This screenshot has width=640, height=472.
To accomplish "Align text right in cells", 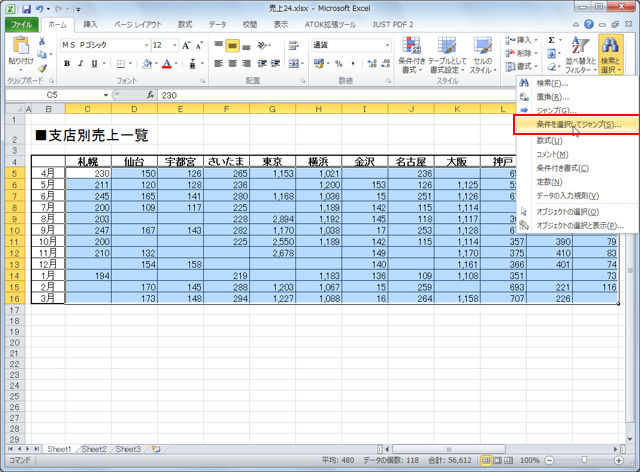I will [246, 63].
